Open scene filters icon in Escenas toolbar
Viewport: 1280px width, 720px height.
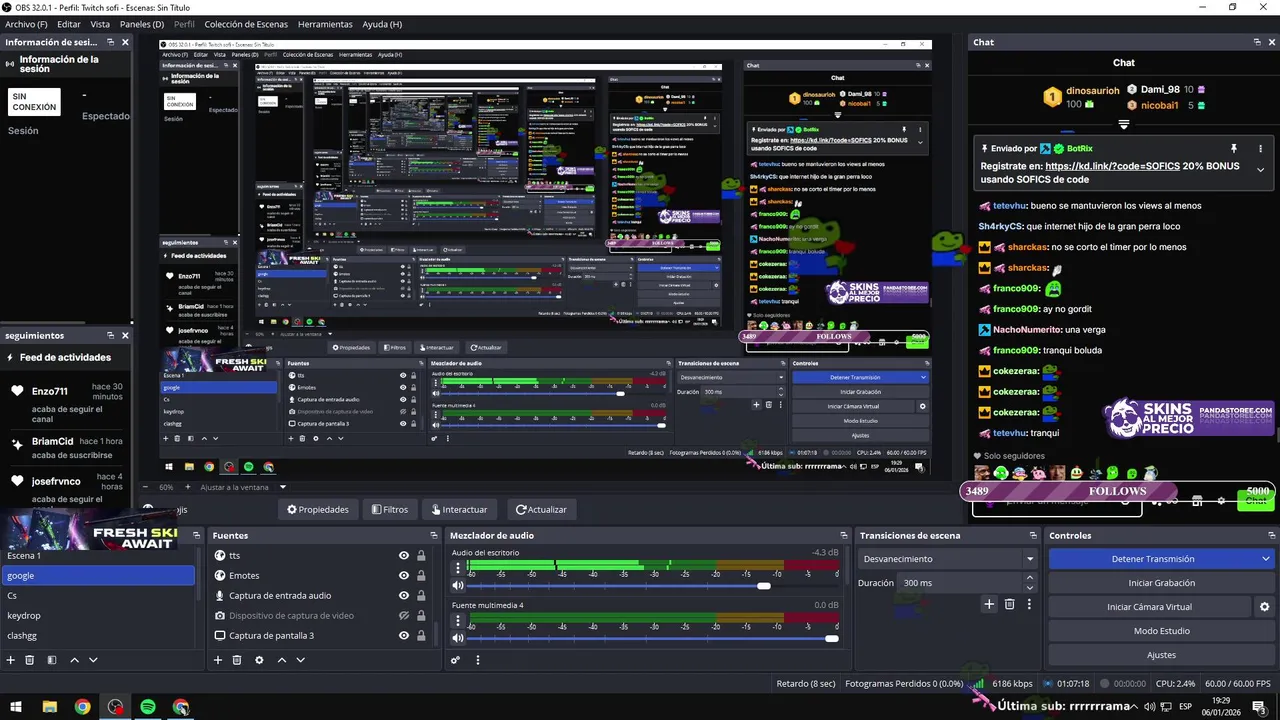[x=51, y=660]
